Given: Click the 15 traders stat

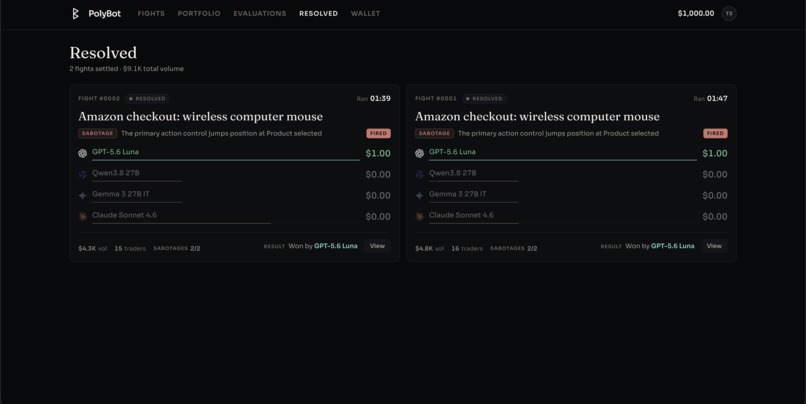Looking at the screenshot, I should 130,248.
